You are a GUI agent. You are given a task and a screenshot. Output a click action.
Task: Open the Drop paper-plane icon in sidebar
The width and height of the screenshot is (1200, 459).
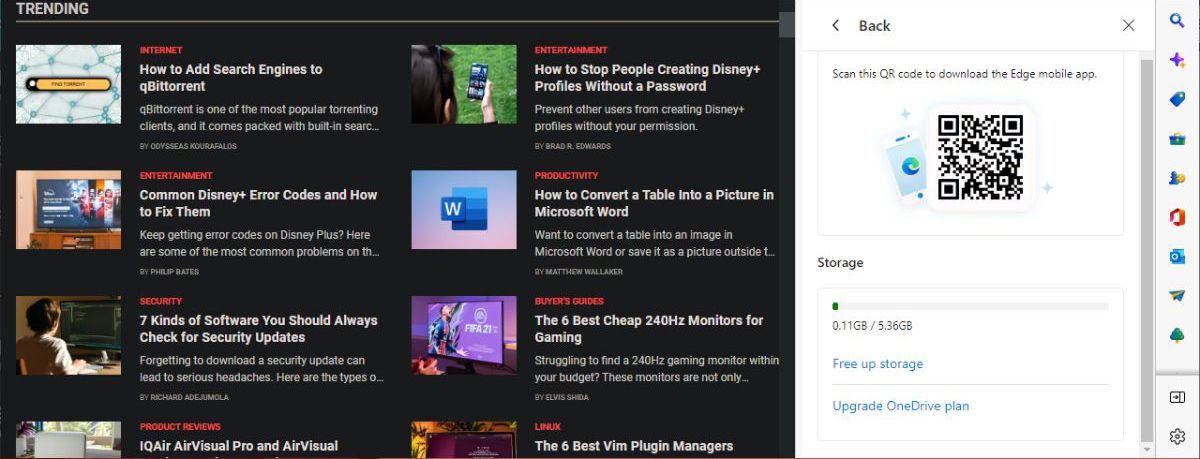(x=1177, y=296)
